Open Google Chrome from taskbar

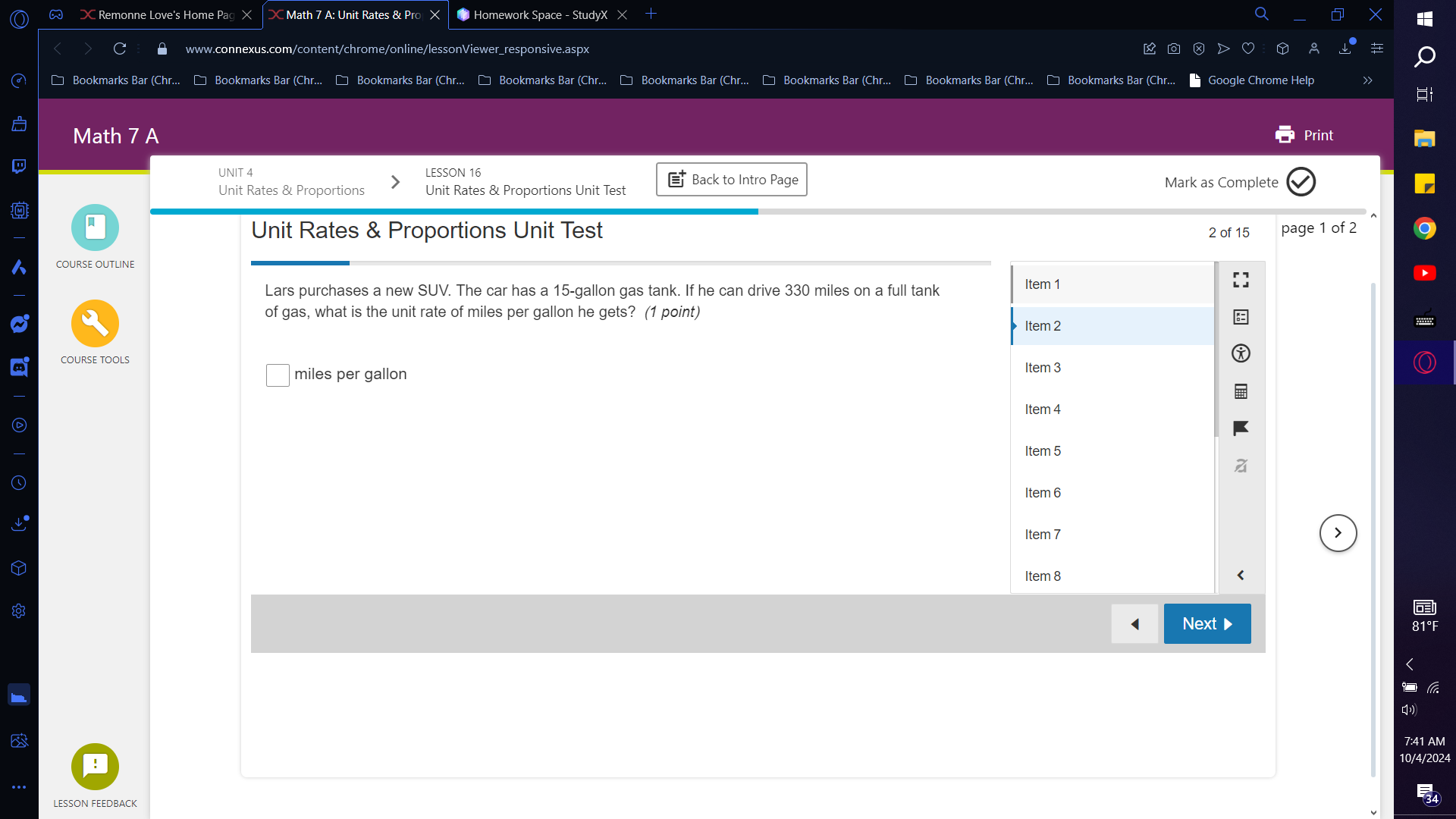point(1425,228)
